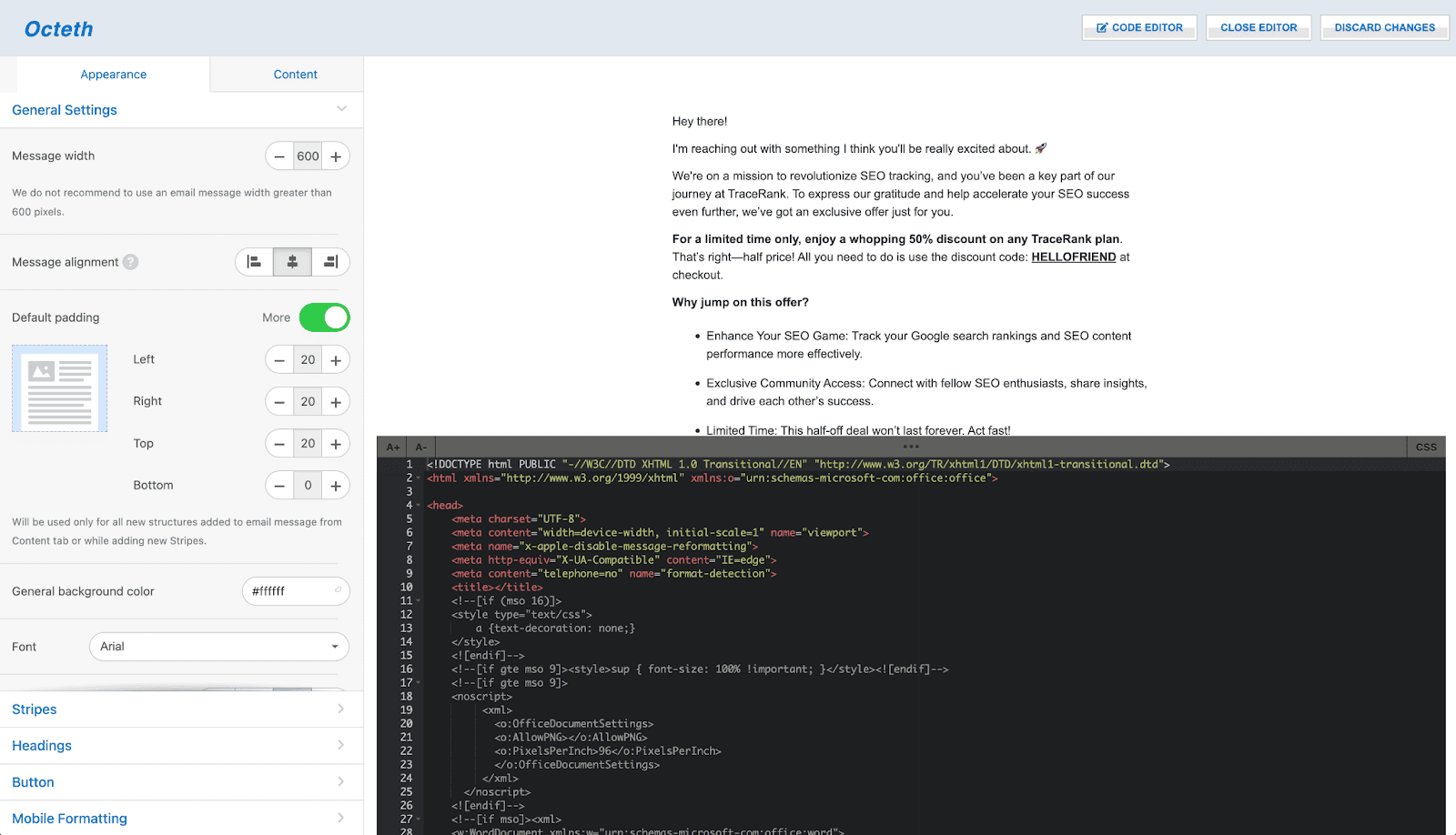Increase Message width with the plus stepper
The height and width of the screenshot is (835, 1456).
[335, 156]
